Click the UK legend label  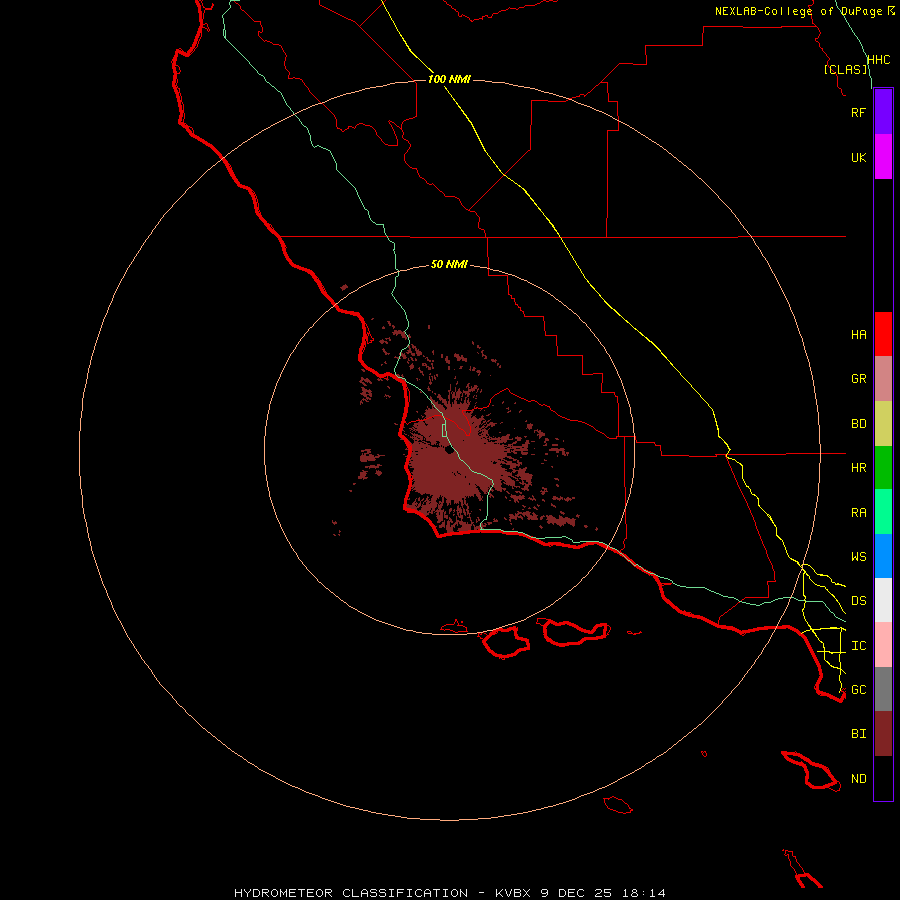pos(858,157)
